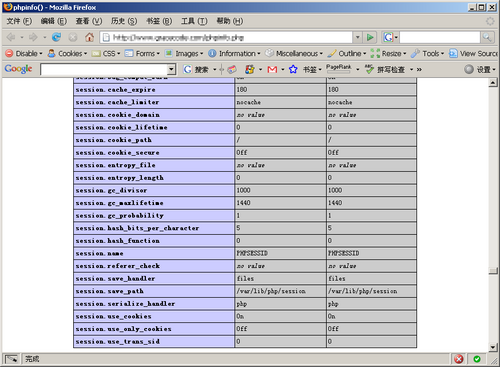Open the 设置 settings button
This screenshot has height=367, width=500.
480,69
